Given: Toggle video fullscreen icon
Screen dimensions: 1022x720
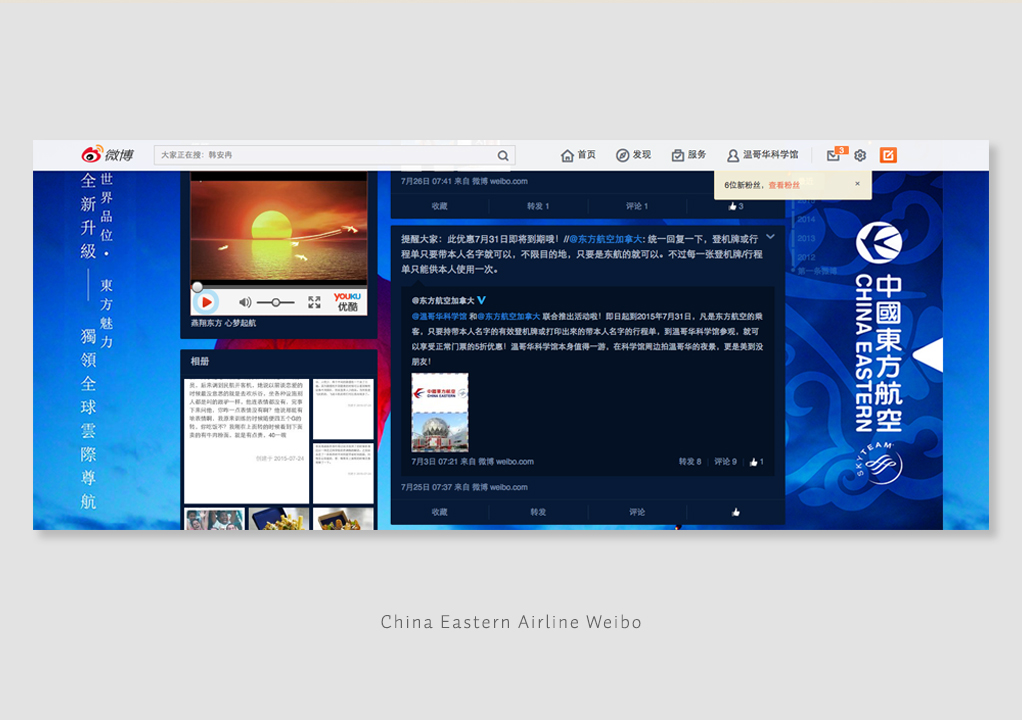Looking at the screenshot, I should [x=314, y=302].
